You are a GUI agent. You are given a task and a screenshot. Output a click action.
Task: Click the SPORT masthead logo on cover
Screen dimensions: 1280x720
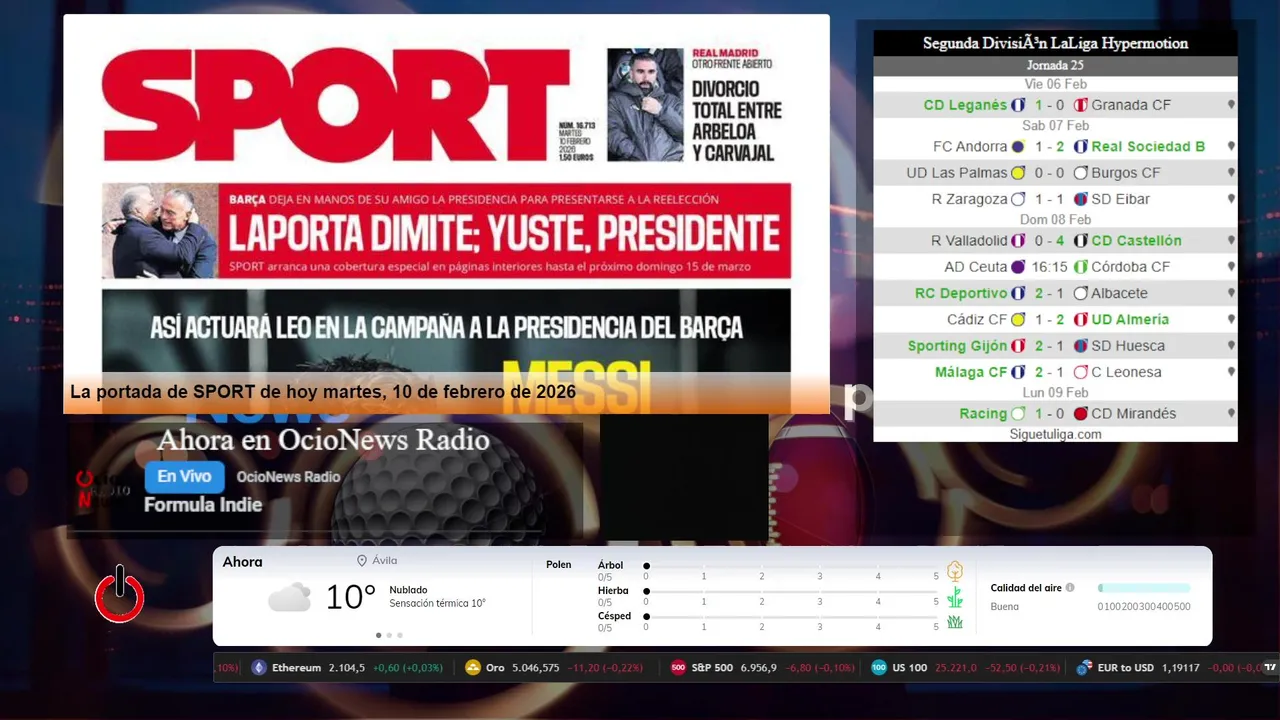coord(335,103)
